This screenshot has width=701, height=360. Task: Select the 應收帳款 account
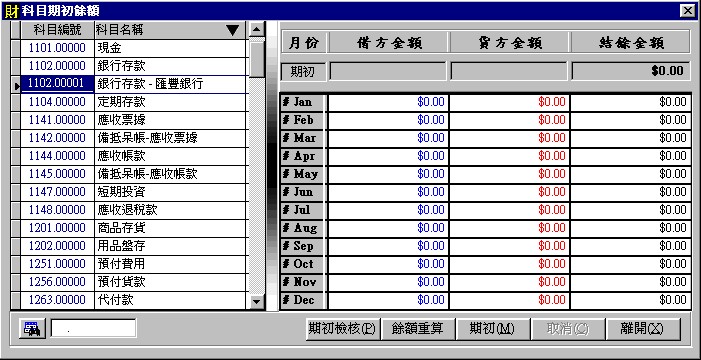121,156
